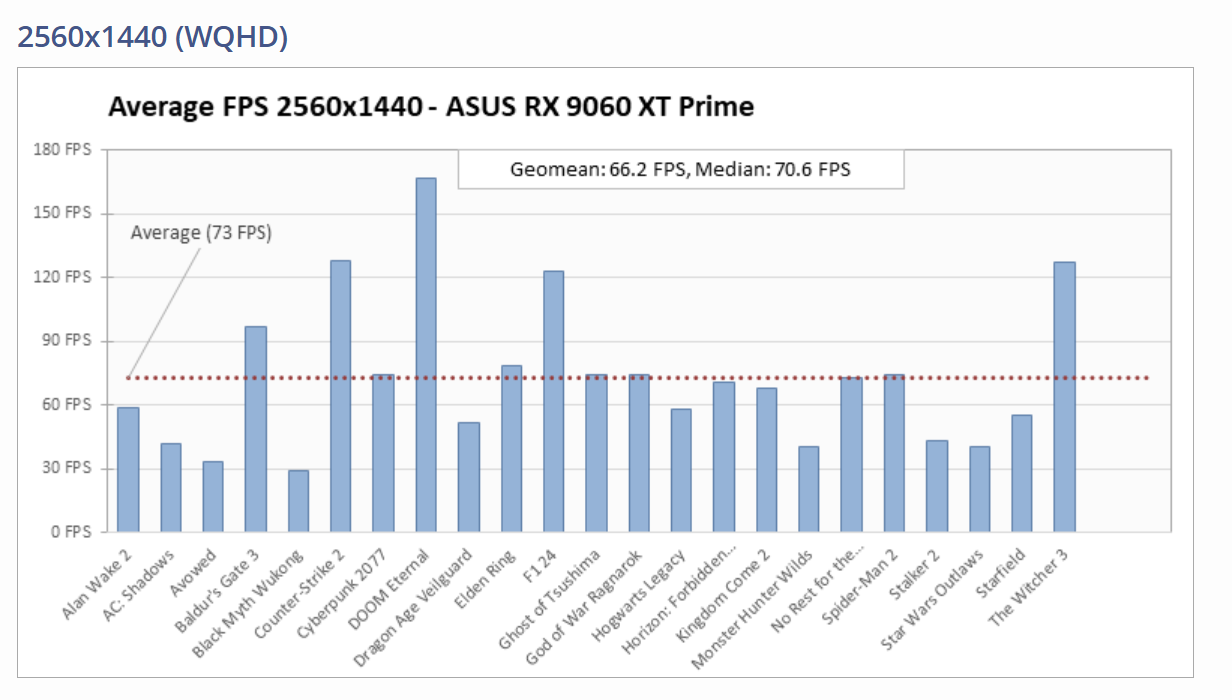Click the "2560x1440 (WQHD)" section heading
The height and width of the screenshot is (700, 1232).
153,37
